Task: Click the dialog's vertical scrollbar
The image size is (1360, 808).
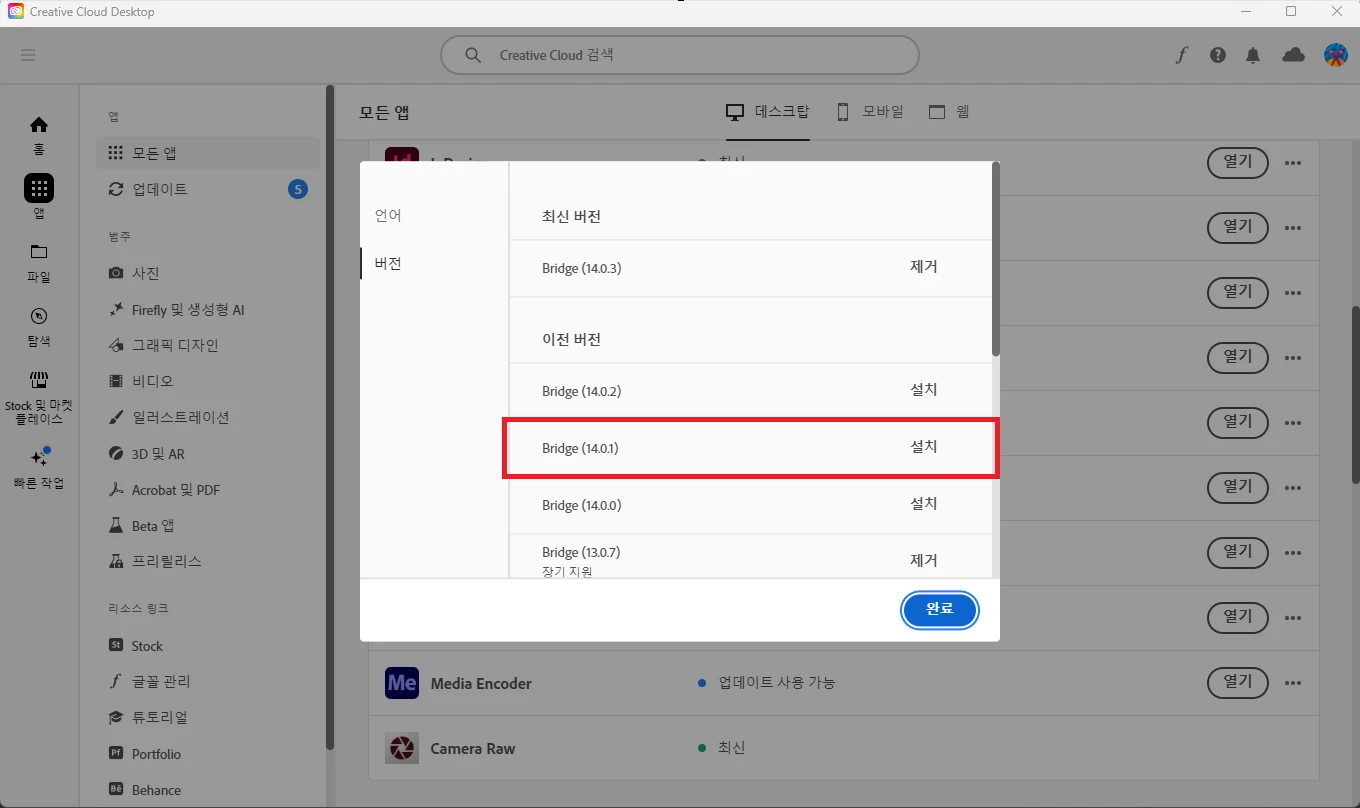Action: 995,260
